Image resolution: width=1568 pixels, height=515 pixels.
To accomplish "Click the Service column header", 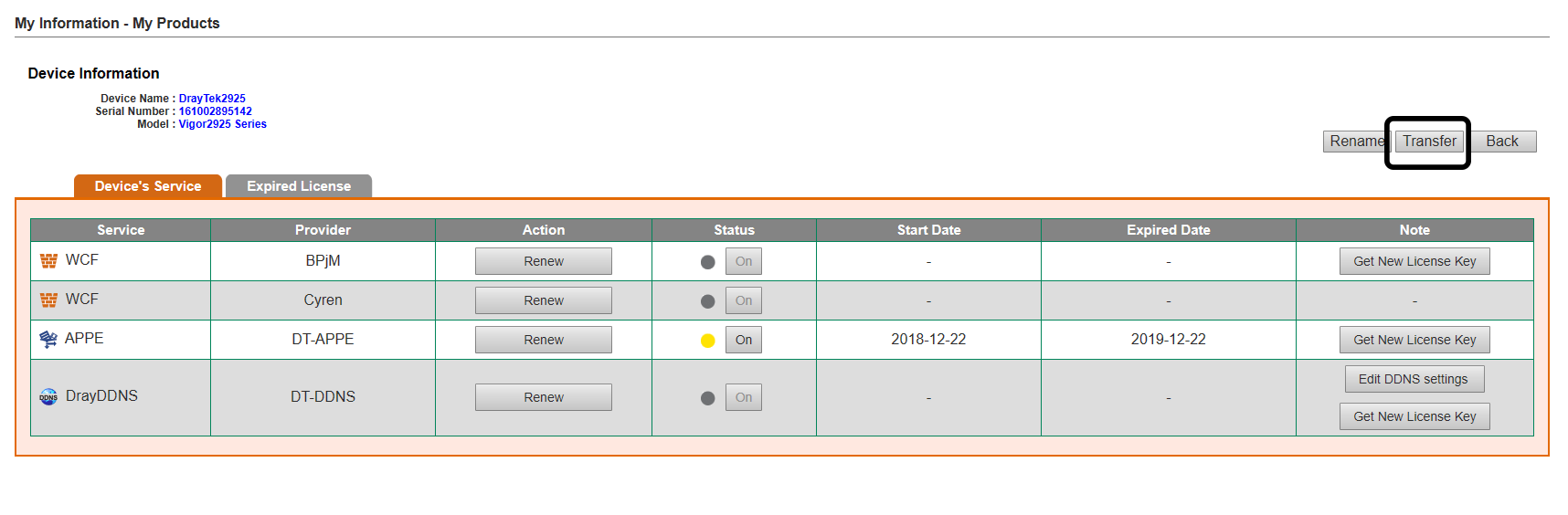I will pos(121,230).
